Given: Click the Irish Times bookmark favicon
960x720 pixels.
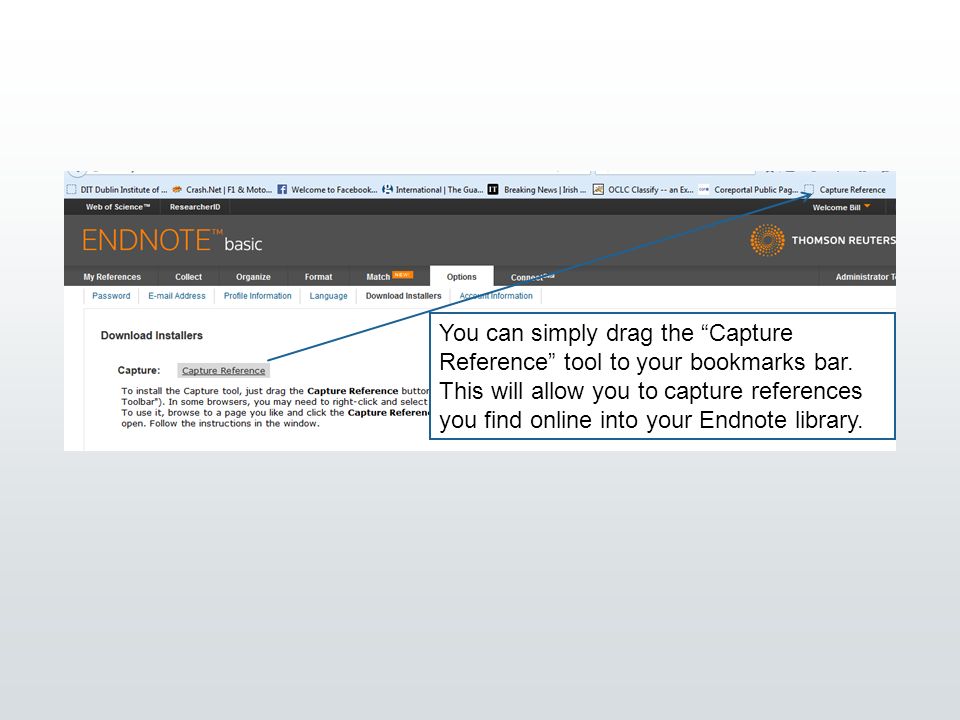Looking at the screenshot, I should (493, 190).
